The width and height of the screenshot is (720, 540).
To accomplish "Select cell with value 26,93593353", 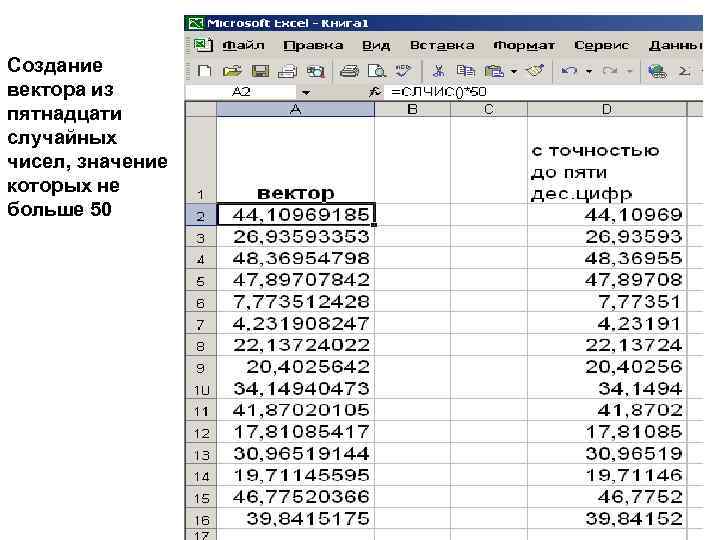I will point(296,236).
